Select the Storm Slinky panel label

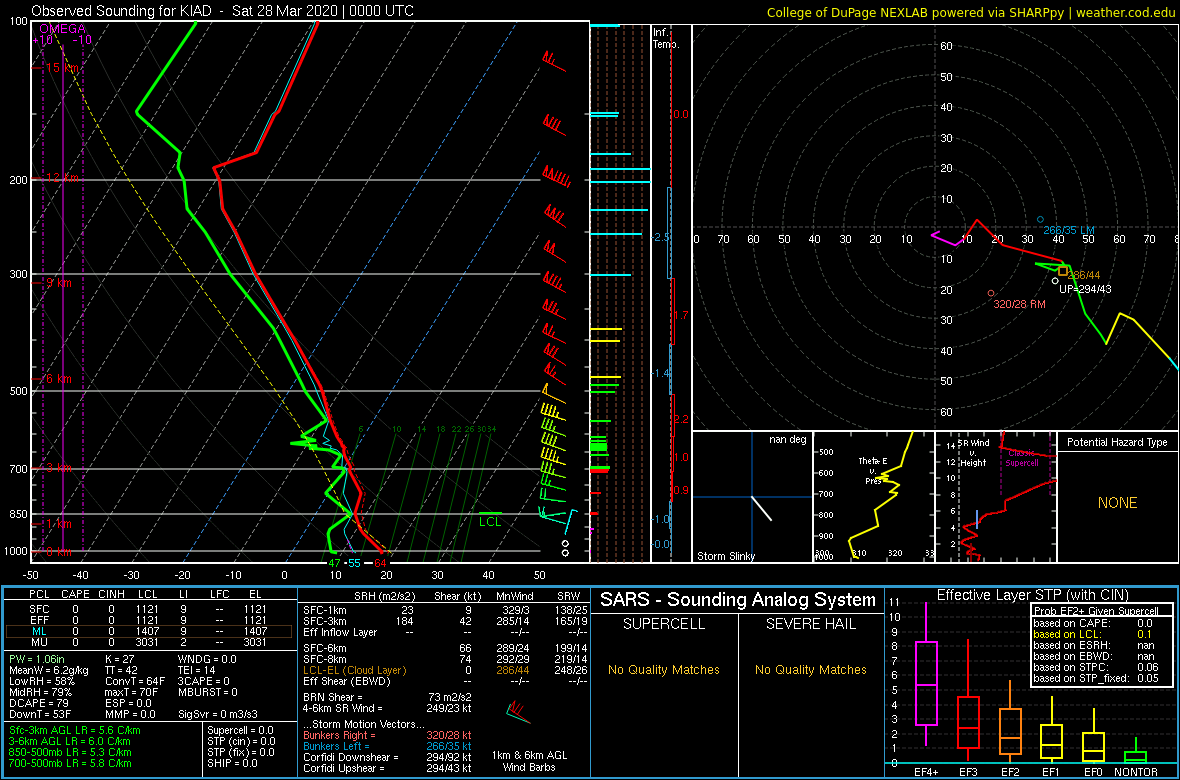click(x=725, y=556)
